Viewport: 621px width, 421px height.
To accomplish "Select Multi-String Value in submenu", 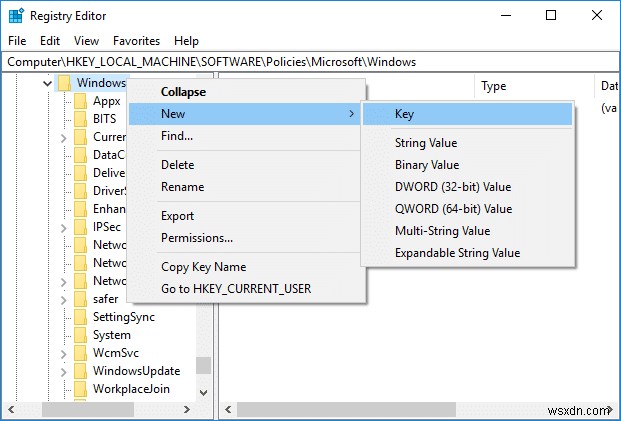I will pyautogui.click(x=468, y=231).
